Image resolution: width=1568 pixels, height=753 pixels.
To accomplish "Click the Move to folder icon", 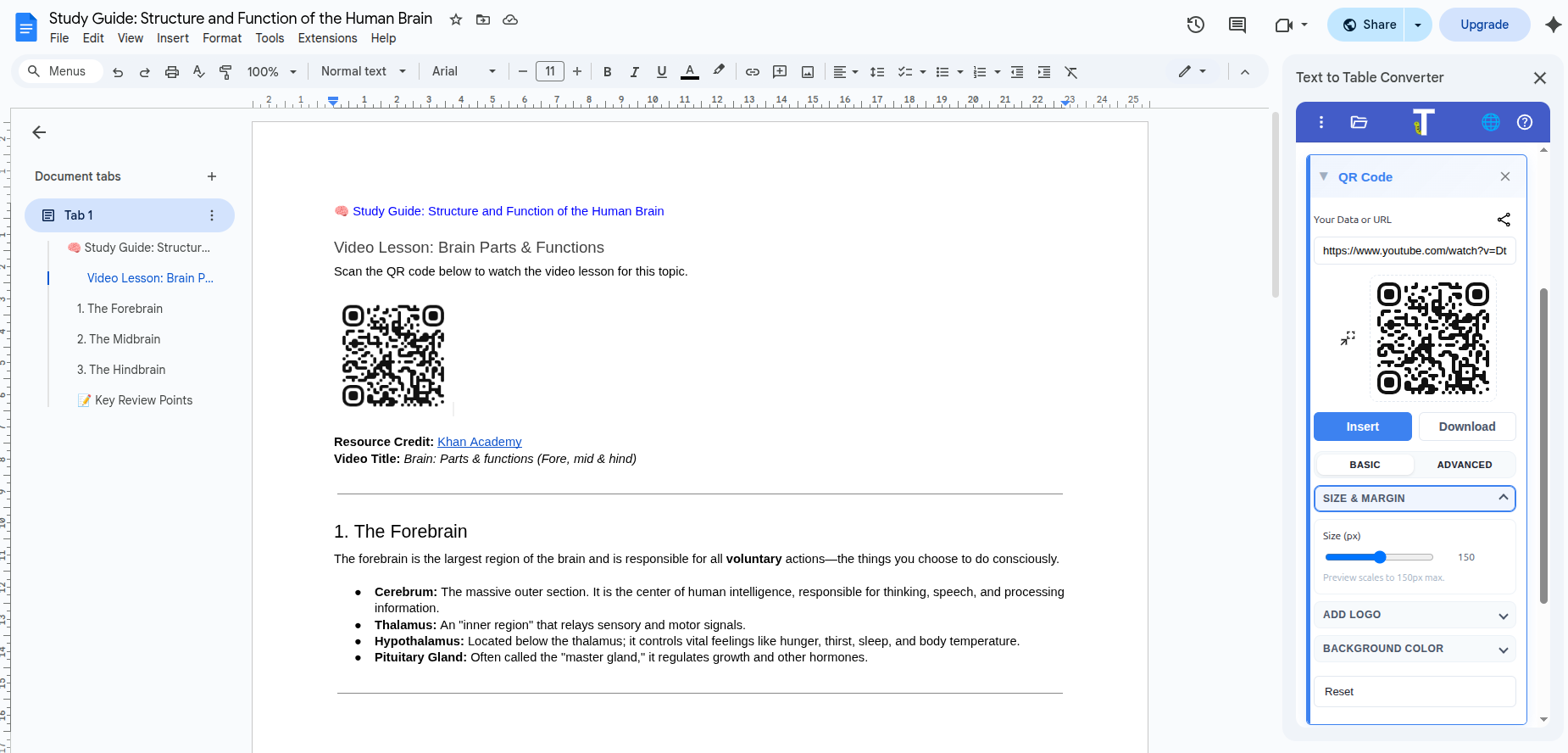I will click(x=483, y=20).
